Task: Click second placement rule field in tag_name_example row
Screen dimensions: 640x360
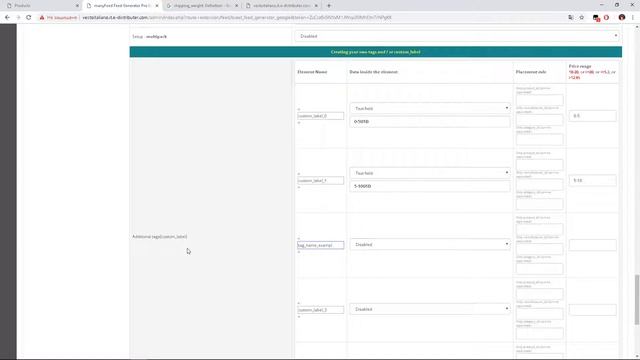Action: 540,249
